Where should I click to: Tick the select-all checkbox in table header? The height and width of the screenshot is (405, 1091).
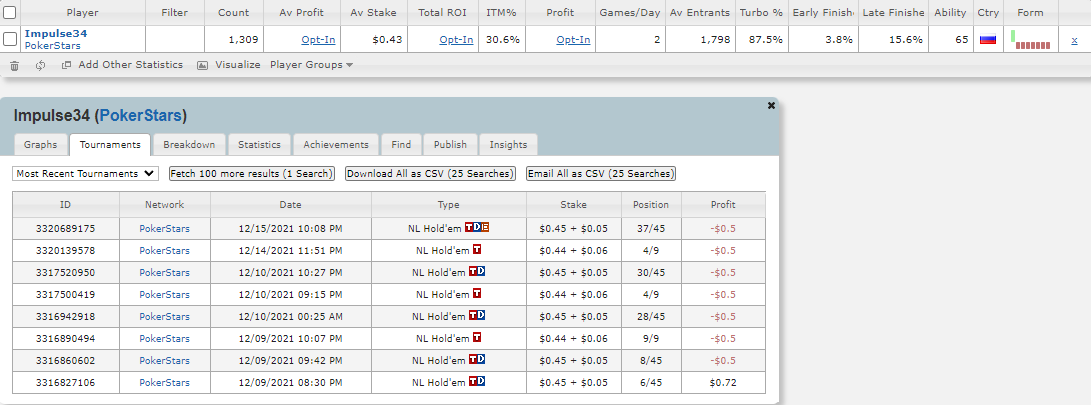10,13
